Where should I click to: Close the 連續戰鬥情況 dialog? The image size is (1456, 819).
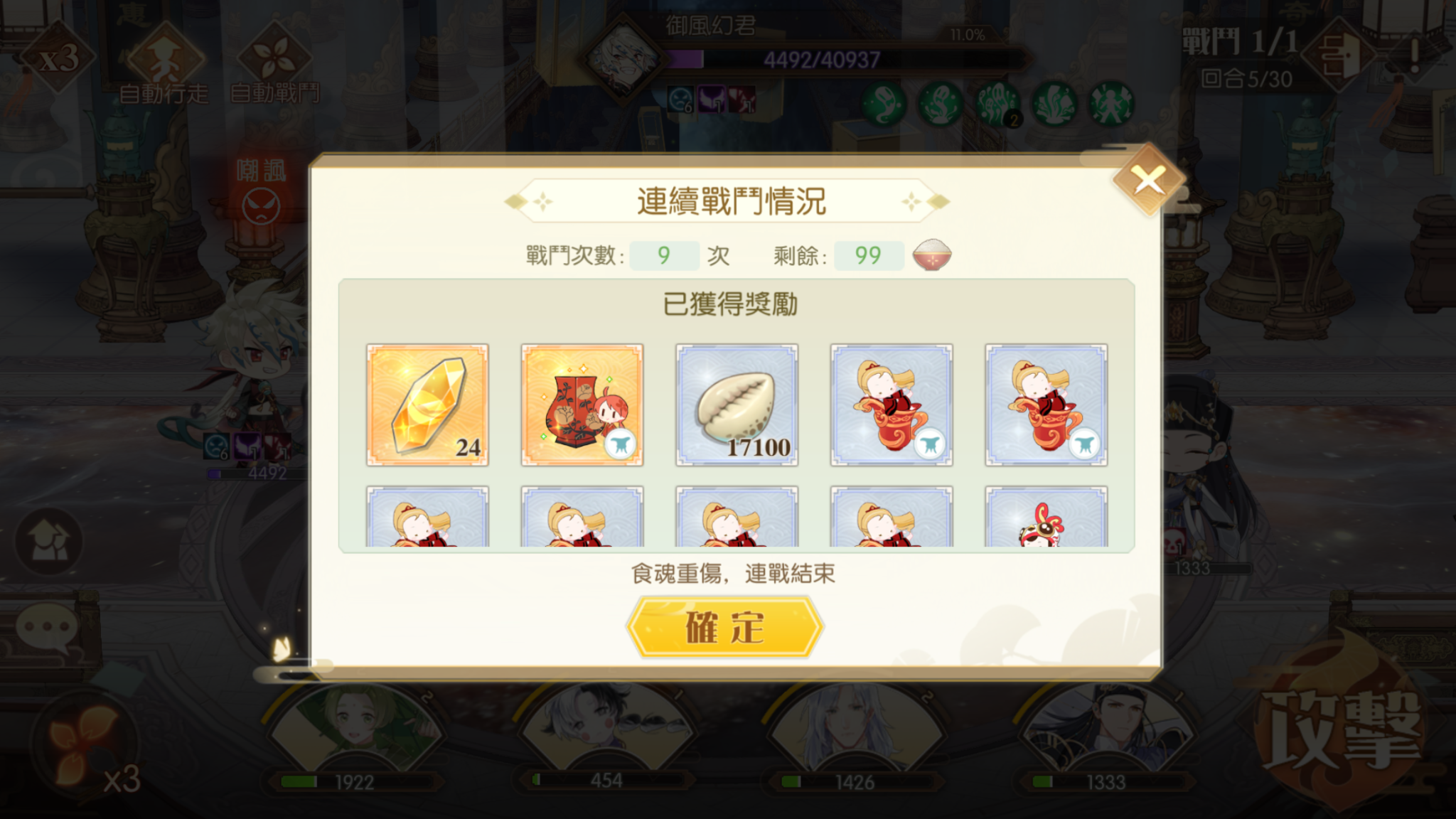tap(1149, 180)
